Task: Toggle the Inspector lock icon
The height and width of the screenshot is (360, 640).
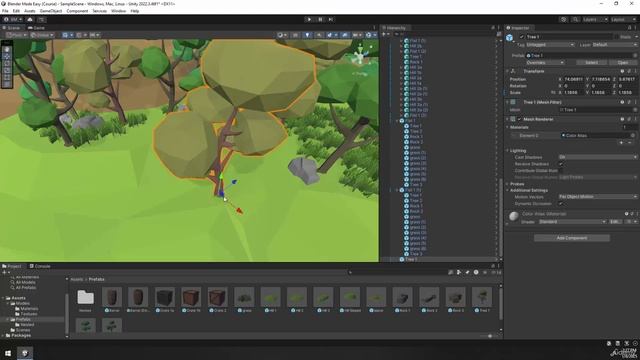Action: pyautogui.click(x=629, y=28)
